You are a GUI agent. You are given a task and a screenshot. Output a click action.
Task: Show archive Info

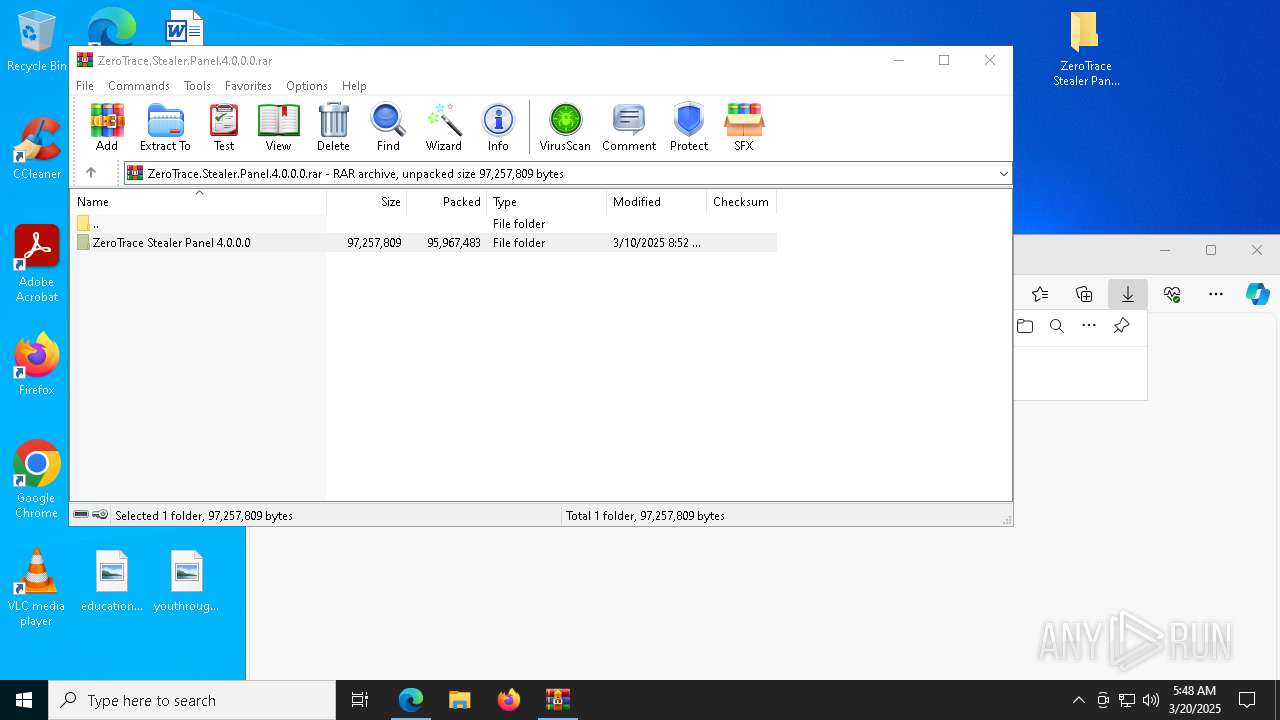pos(498,127)
